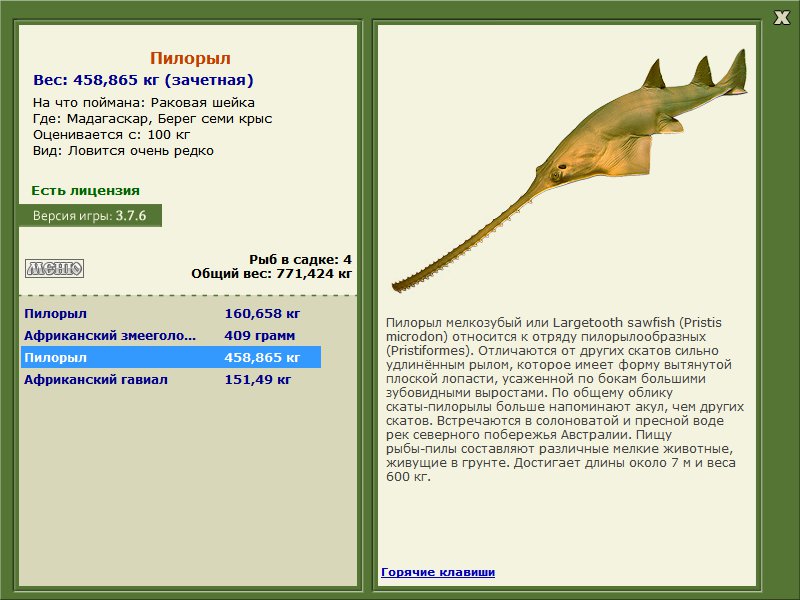Click the Оценивается с: 100 кг line
Image resolution: width=800 pixels, height=600 pixels.
pyautogui.click(x=111, y=135)
